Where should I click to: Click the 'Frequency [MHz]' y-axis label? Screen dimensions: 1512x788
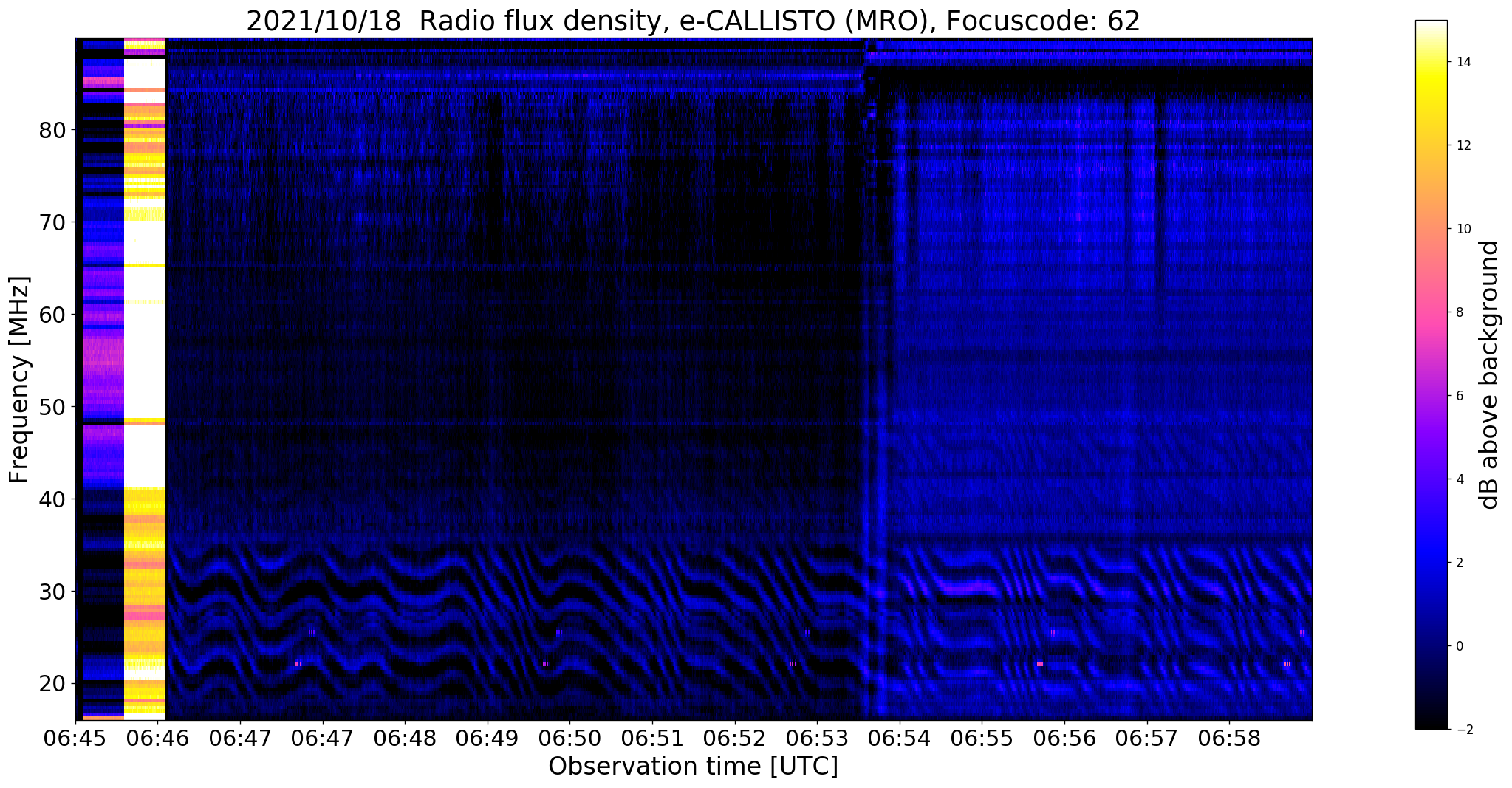19,380
